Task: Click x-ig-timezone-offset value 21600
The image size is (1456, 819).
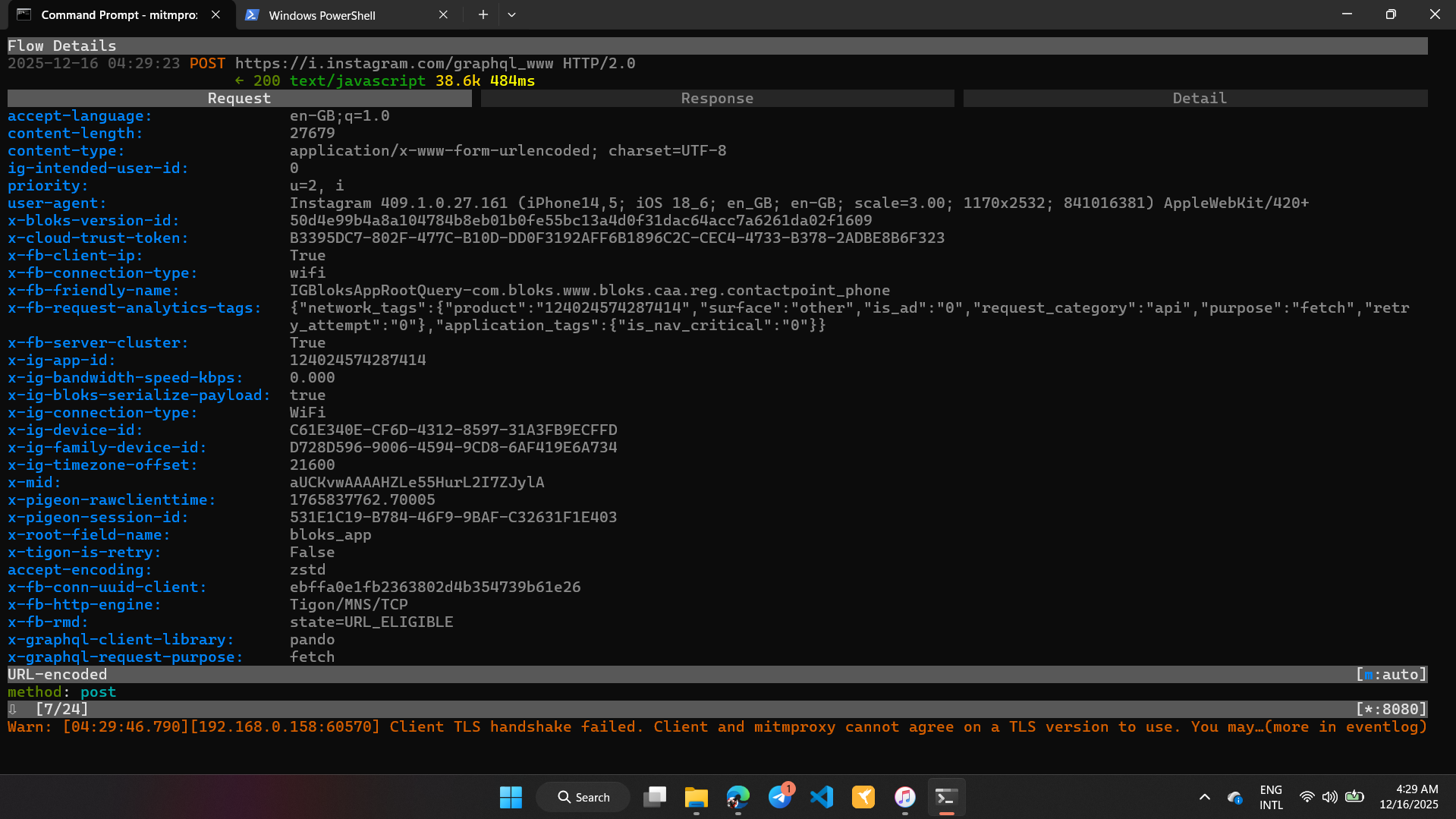Action: (313, 465)
